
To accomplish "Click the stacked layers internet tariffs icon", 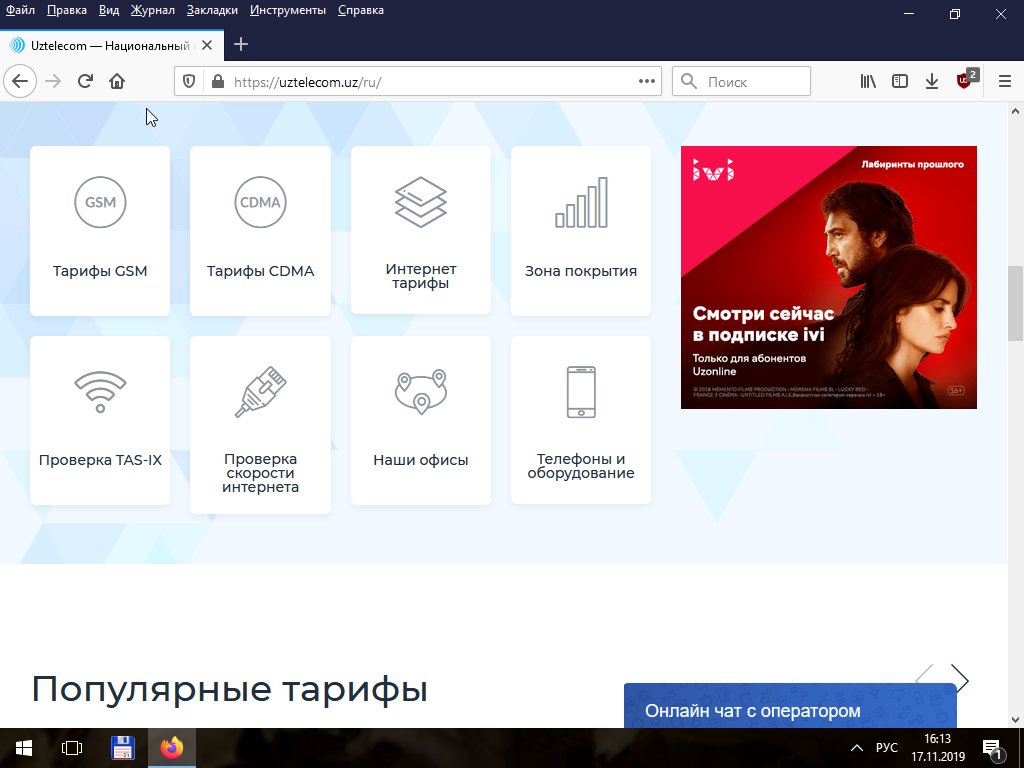I will 421,202.
